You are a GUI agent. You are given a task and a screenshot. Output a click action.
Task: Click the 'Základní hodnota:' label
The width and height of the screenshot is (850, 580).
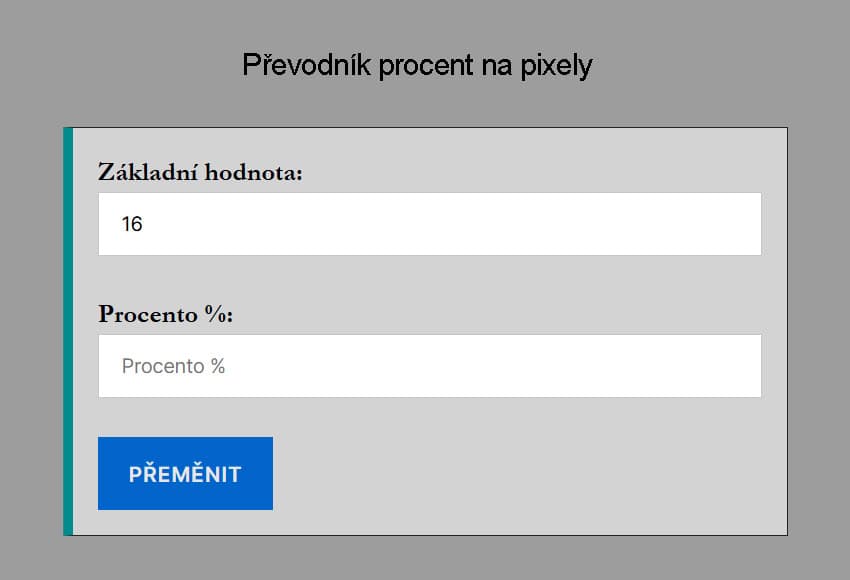(x=200, y=172)
